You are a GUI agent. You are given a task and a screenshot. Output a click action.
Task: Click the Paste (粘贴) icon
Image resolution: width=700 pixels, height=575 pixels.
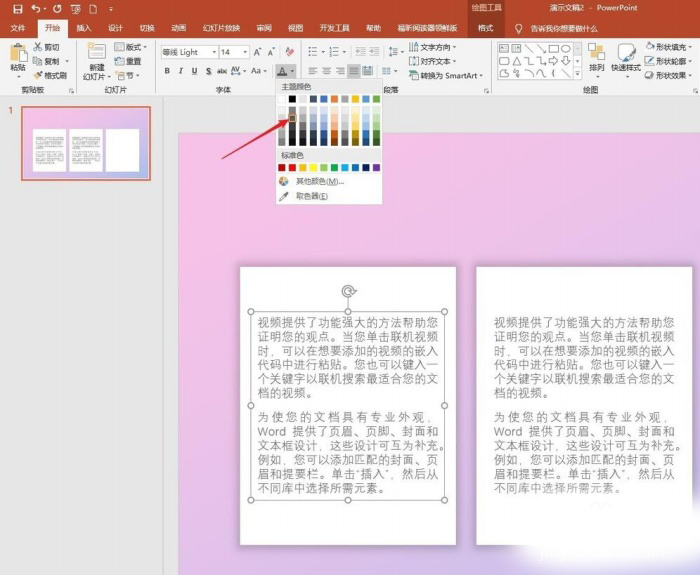coord(17,52)
